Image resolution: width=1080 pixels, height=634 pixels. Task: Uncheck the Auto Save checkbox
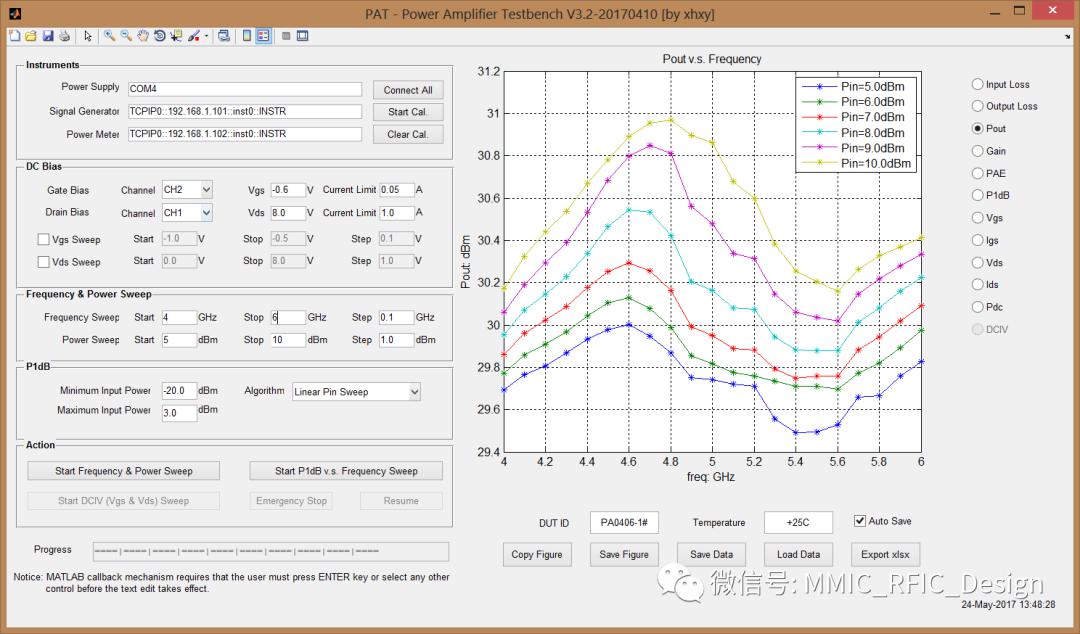(859, 521)
